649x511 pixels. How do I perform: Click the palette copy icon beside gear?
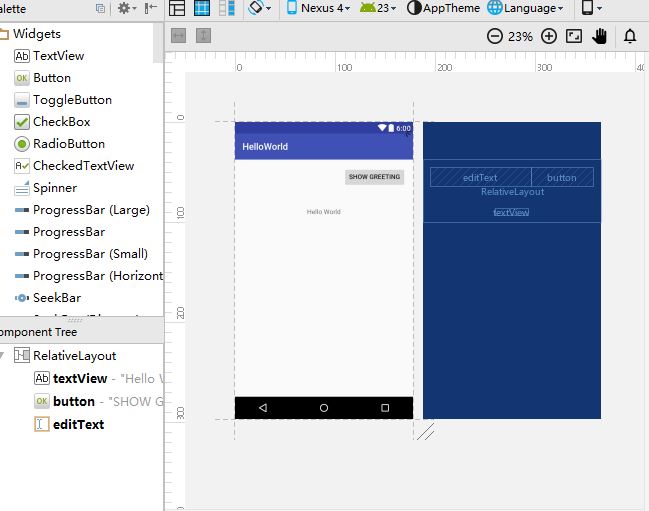click(x=100, y=8)
